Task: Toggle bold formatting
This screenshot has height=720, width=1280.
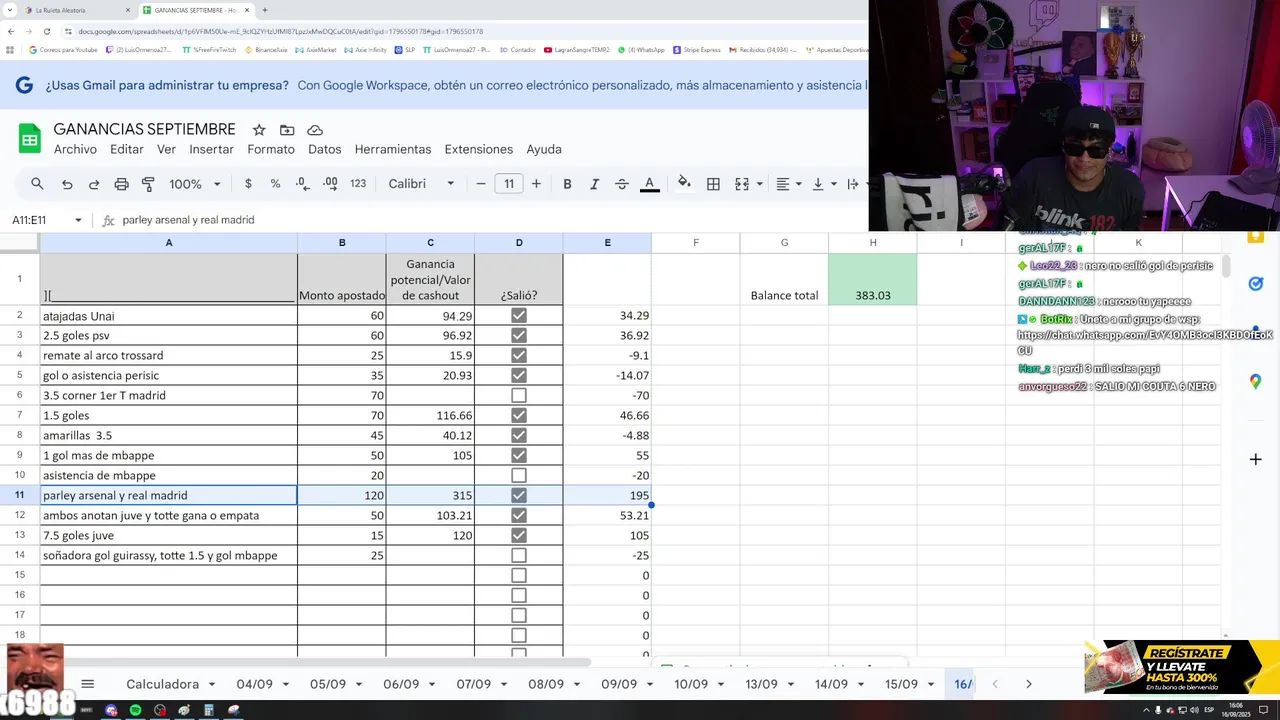Action: [x=567, y=184]
